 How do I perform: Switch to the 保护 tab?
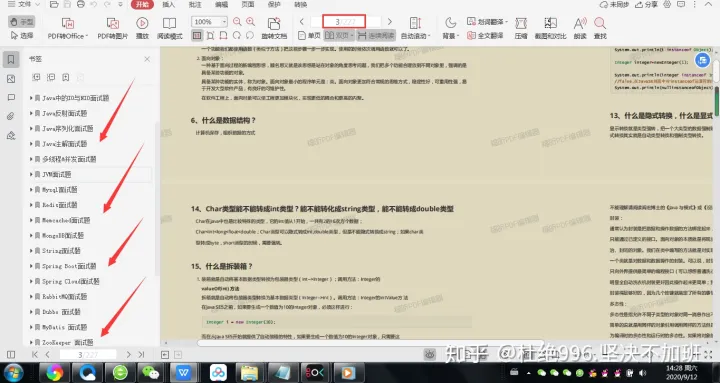[x=274, y=5]
